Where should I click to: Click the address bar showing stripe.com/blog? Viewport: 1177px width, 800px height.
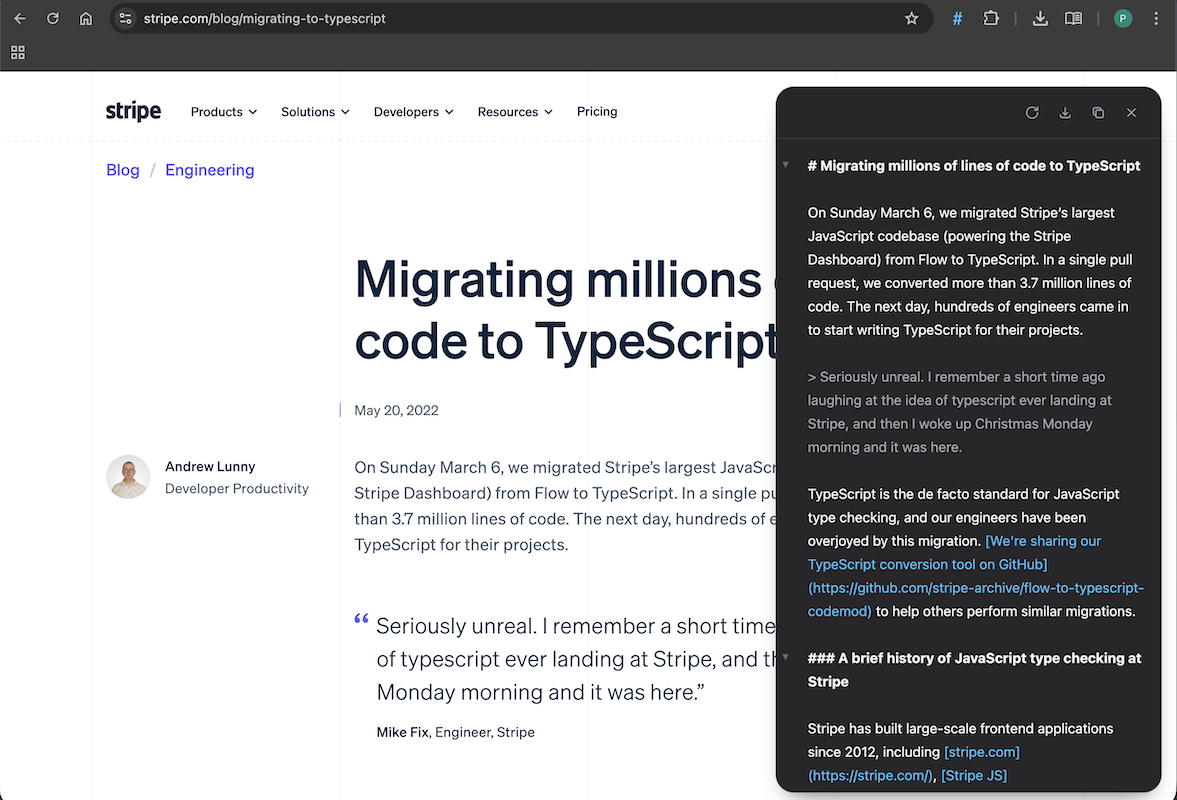250,18
